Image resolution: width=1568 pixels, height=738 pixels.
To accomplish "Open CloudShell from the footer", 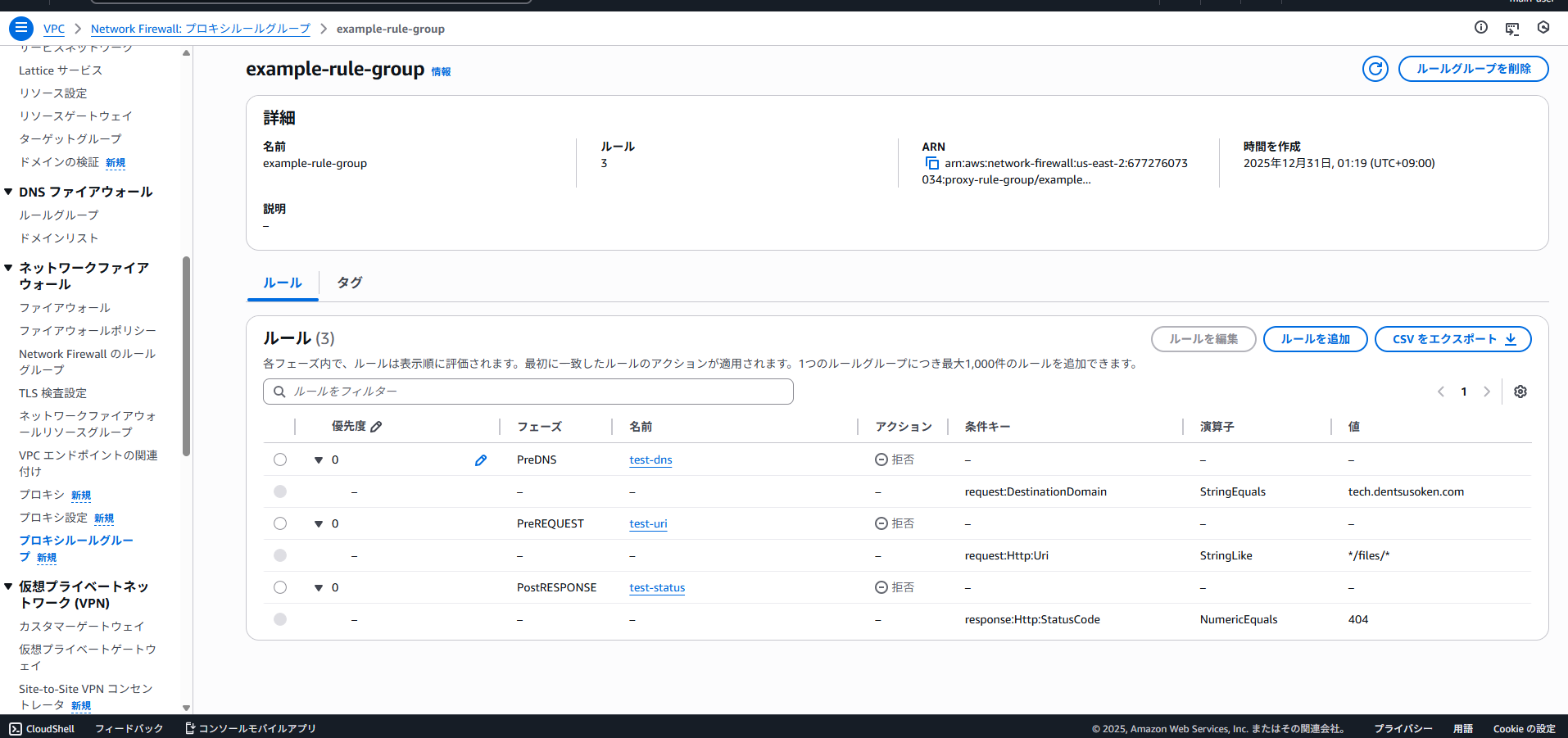I will tap(42, 728).
